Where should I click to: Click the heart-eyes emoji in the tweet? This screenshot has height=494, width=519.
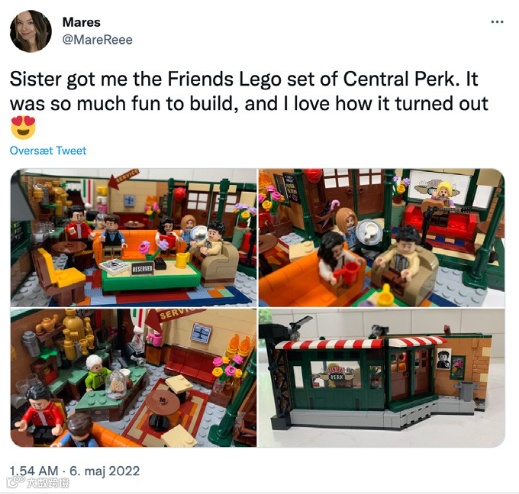point(23,127)
